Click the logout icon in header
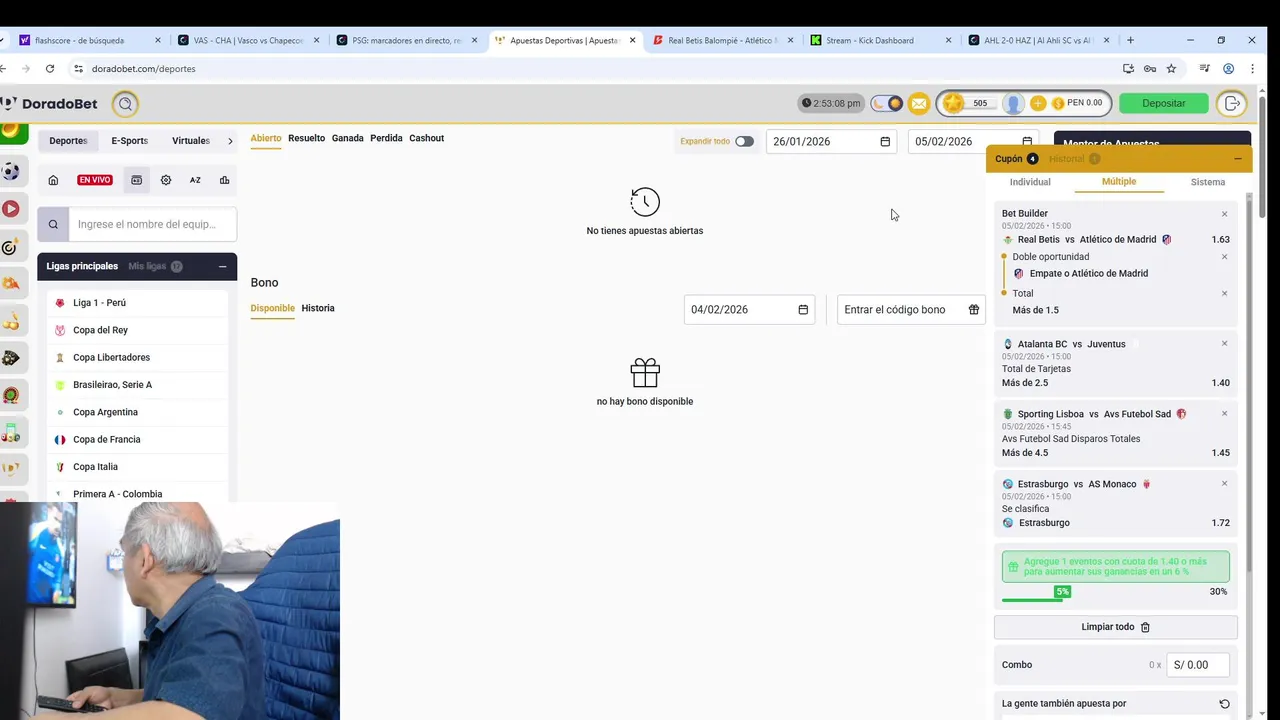 pyautogui.click(x=1232, y=103)
